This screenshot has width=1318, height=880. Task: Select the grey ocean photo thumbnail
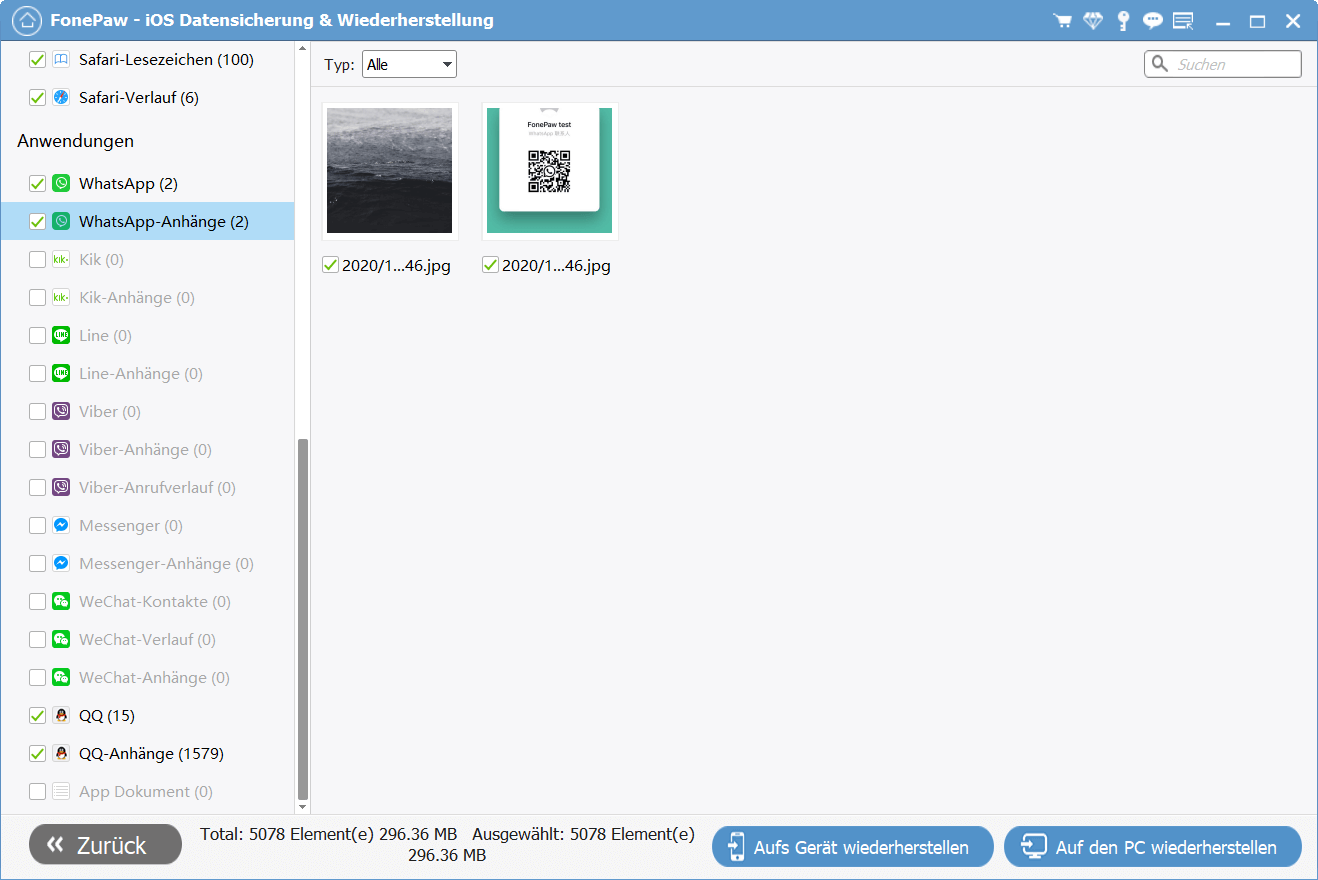[389, 171]
